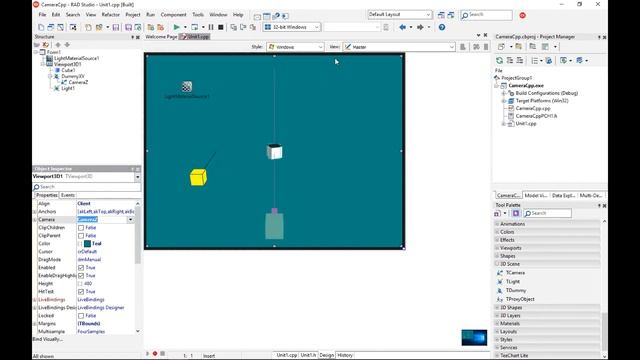Open the File menu
640x360 pixels.
[x=42, y=15]
